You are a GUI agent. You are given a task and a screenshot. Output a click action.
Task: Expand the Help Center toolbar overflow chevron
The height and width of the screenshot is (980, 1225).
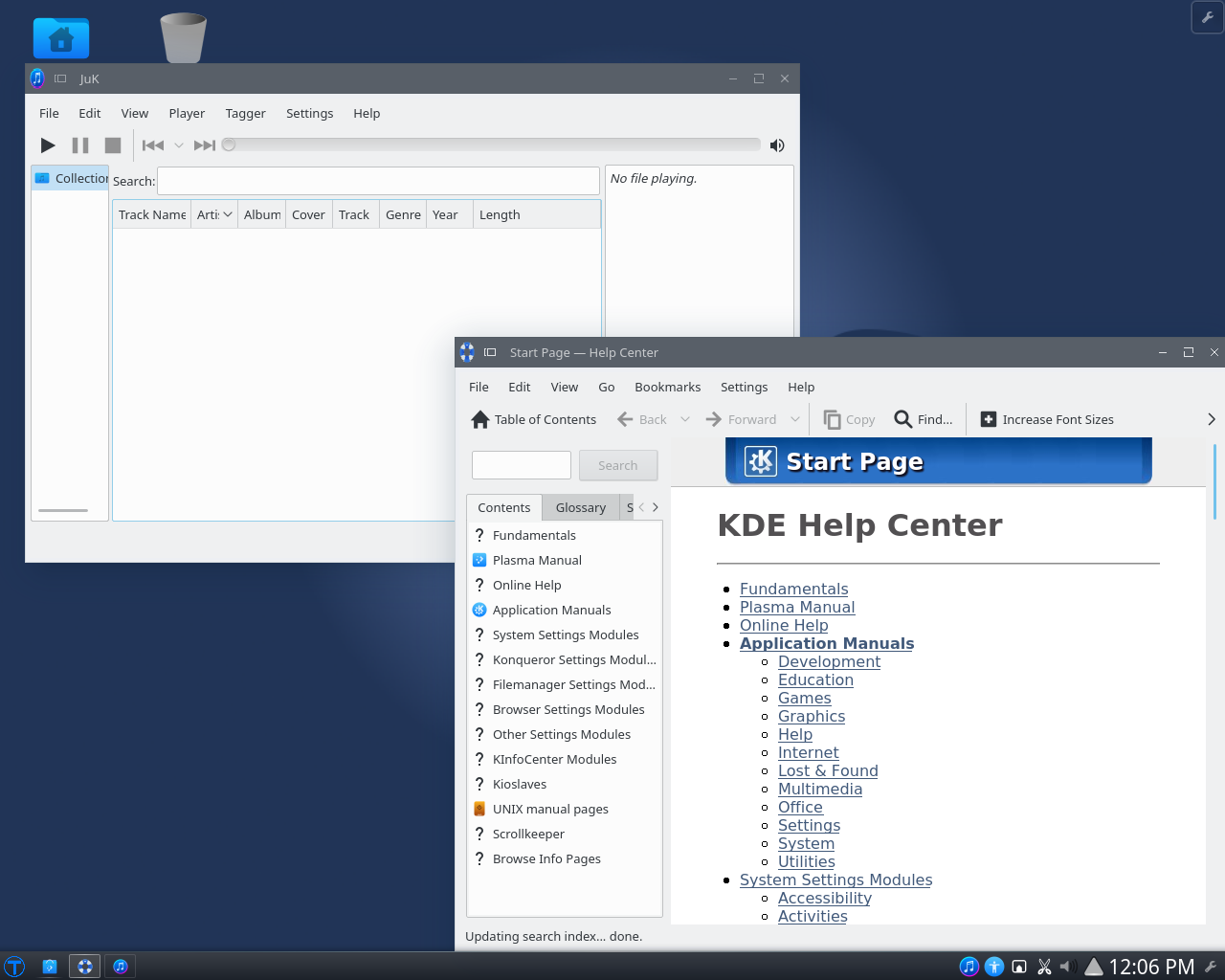(1212, 419)
